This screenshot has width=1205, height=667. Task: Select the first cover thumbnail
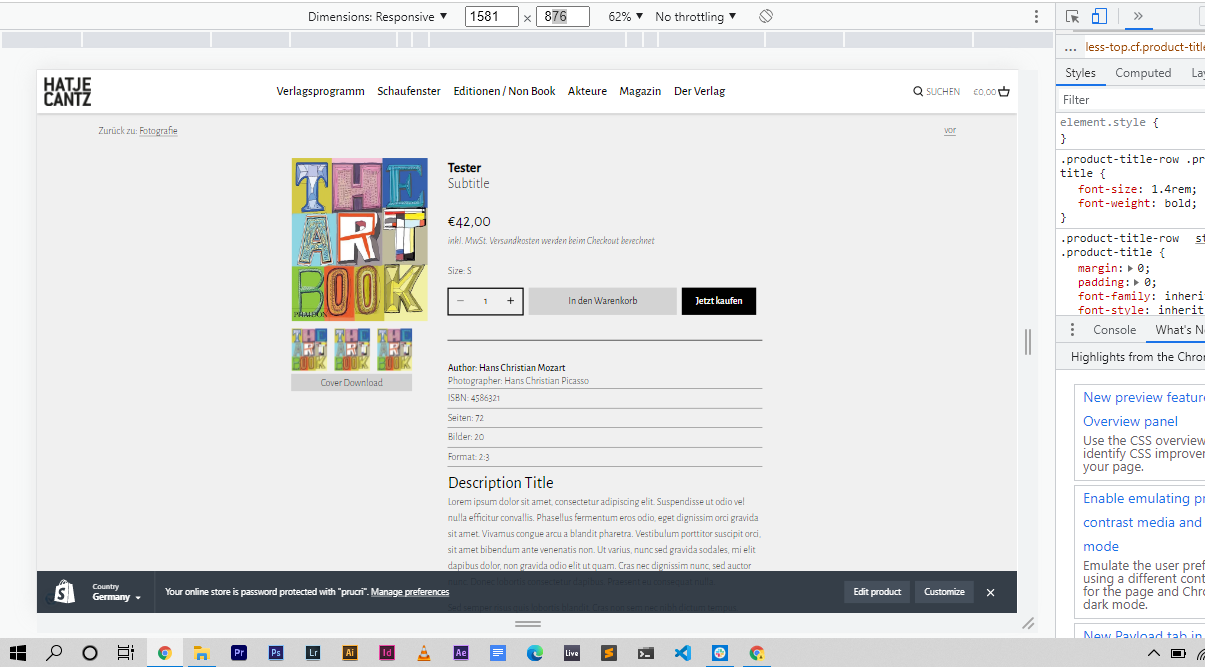(309, 349)
